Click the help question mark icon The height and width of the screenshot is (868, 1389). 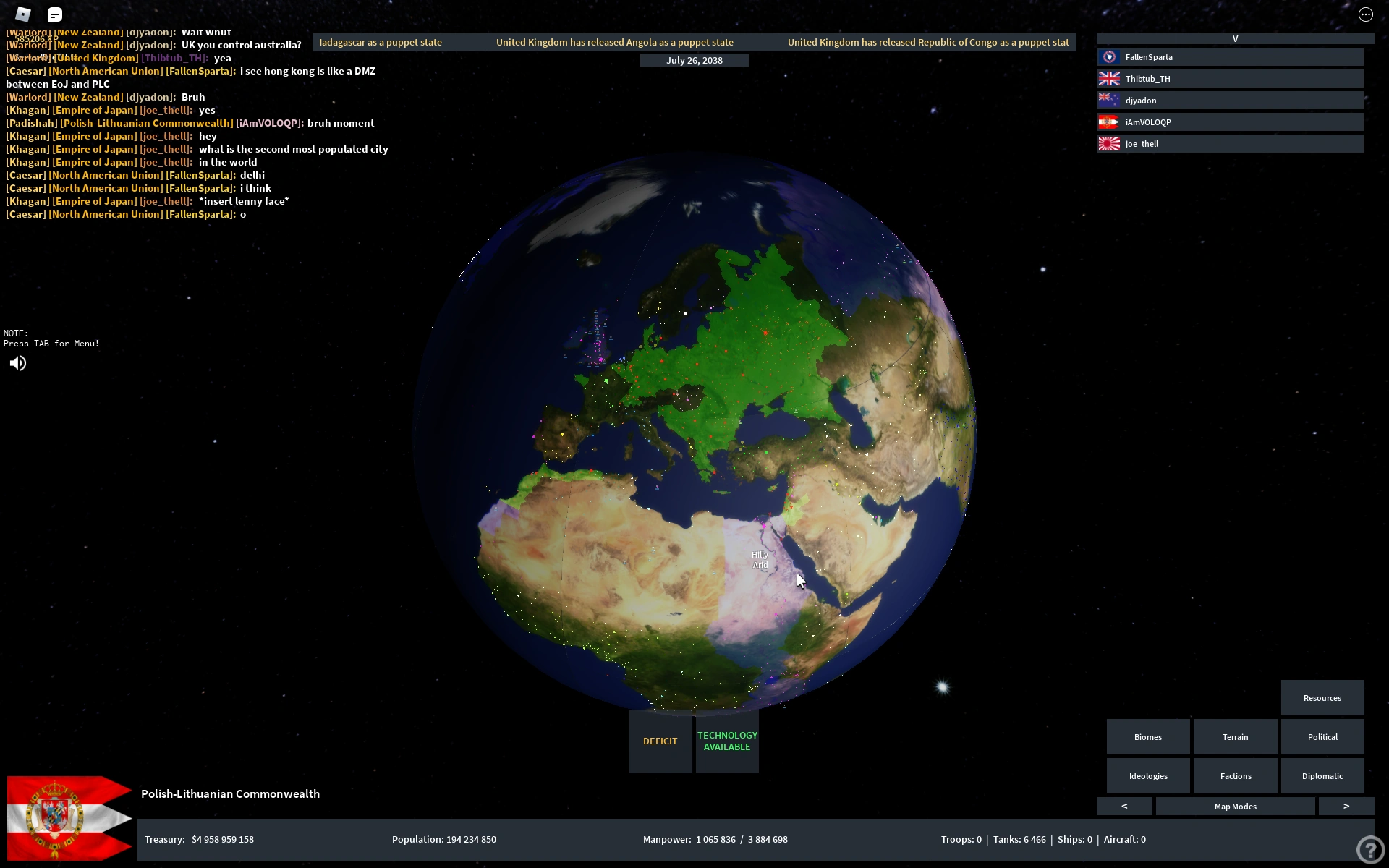coord(1369,850)
